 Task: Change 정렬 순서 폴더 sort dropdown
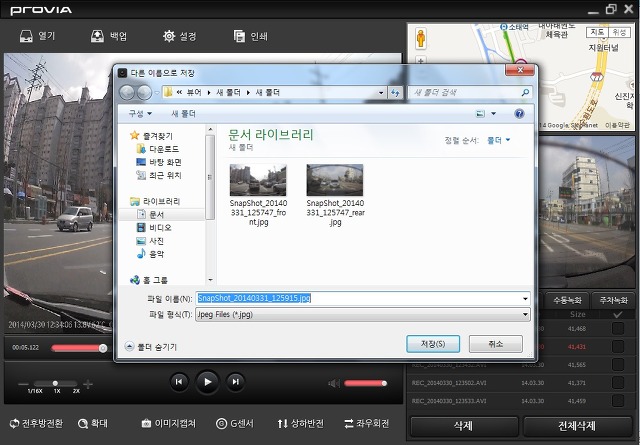pyautogui.click(x=498, y=140)
